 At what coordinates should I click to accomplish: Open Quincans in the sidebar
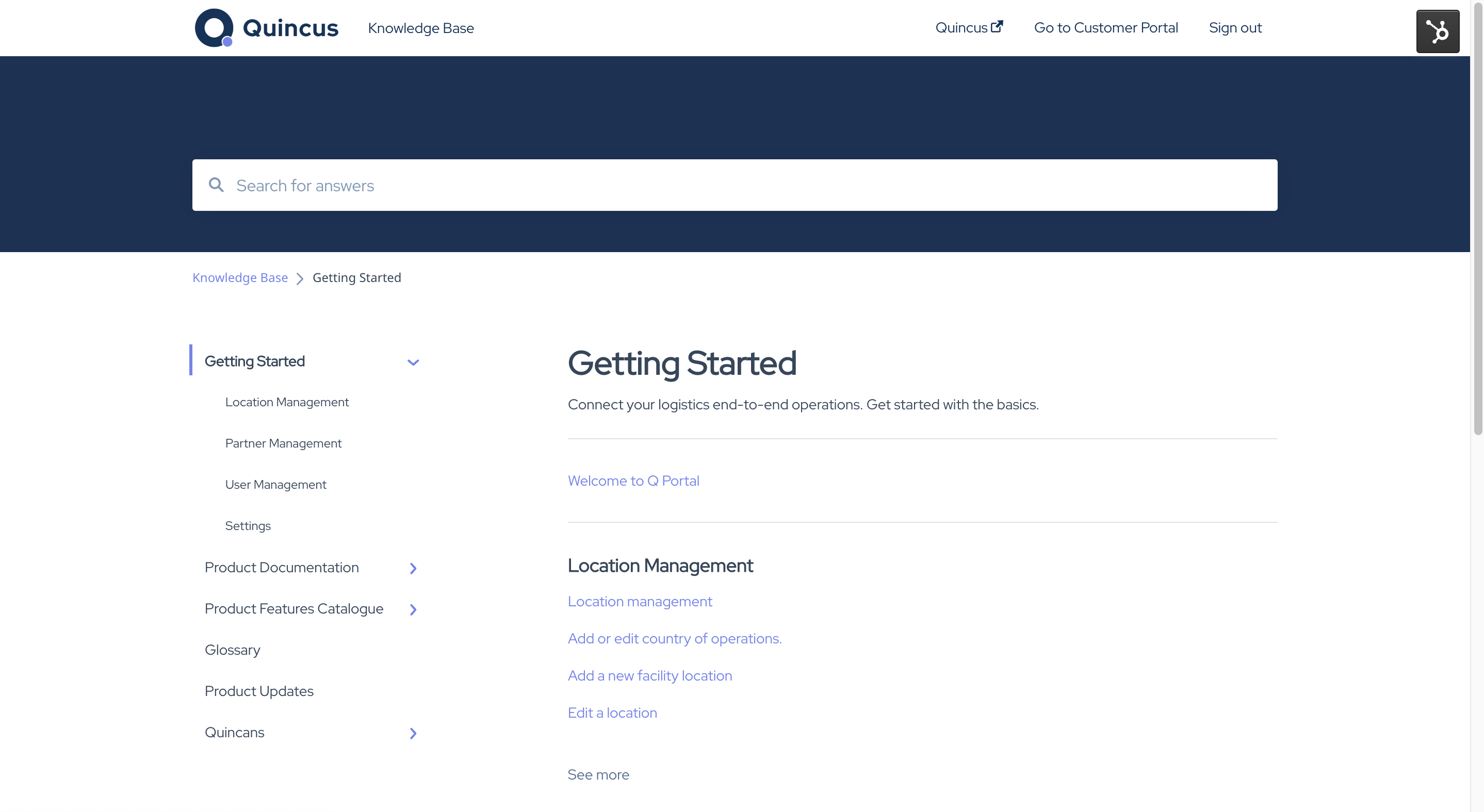(234, 733)
